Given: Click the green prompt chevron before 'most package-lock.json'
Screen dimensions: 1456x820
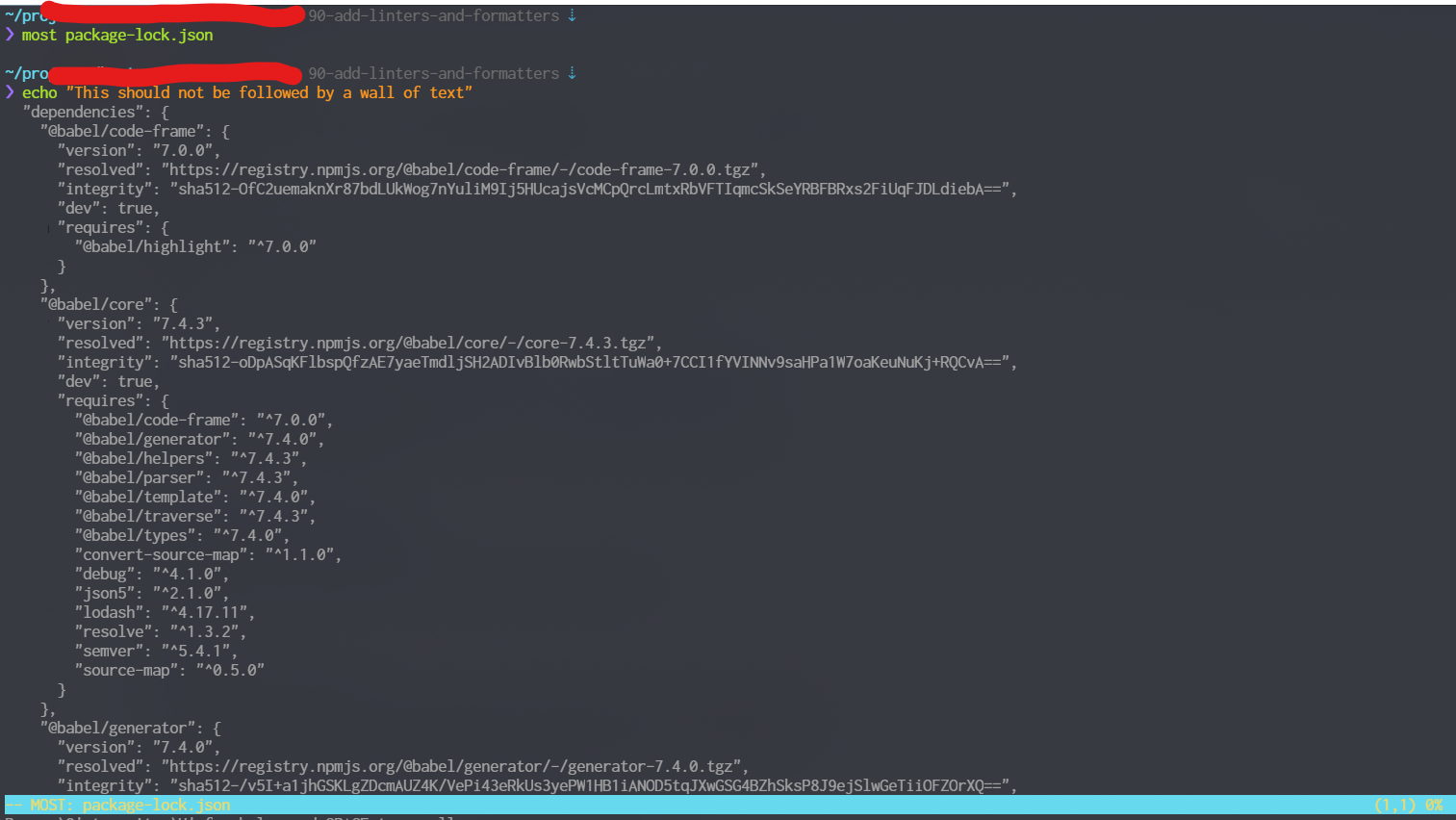Looking at the screenshot, I should tap(9, 35).
